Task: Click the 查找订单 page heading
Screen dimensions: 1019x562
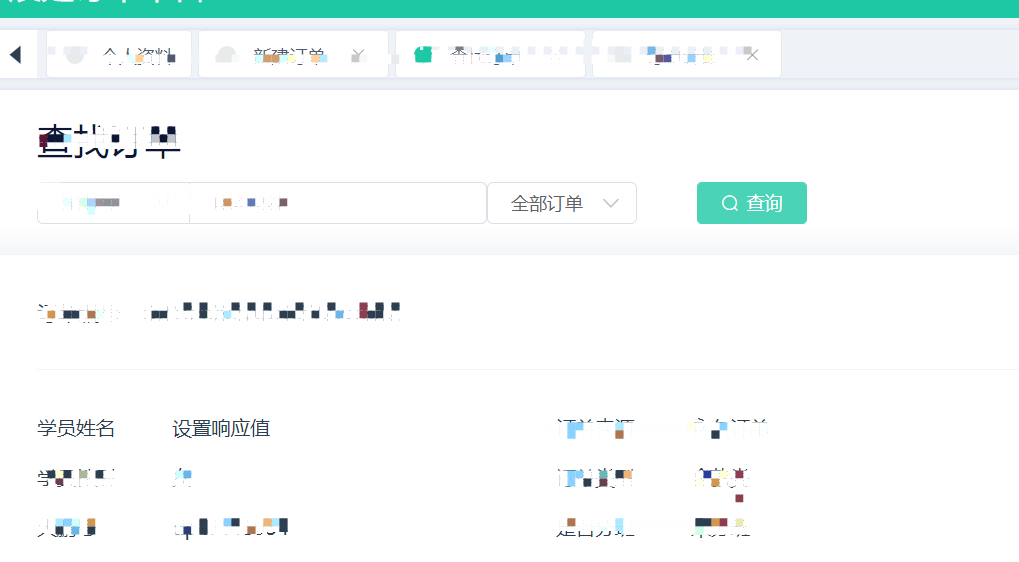Action: (x=109, y=143)
